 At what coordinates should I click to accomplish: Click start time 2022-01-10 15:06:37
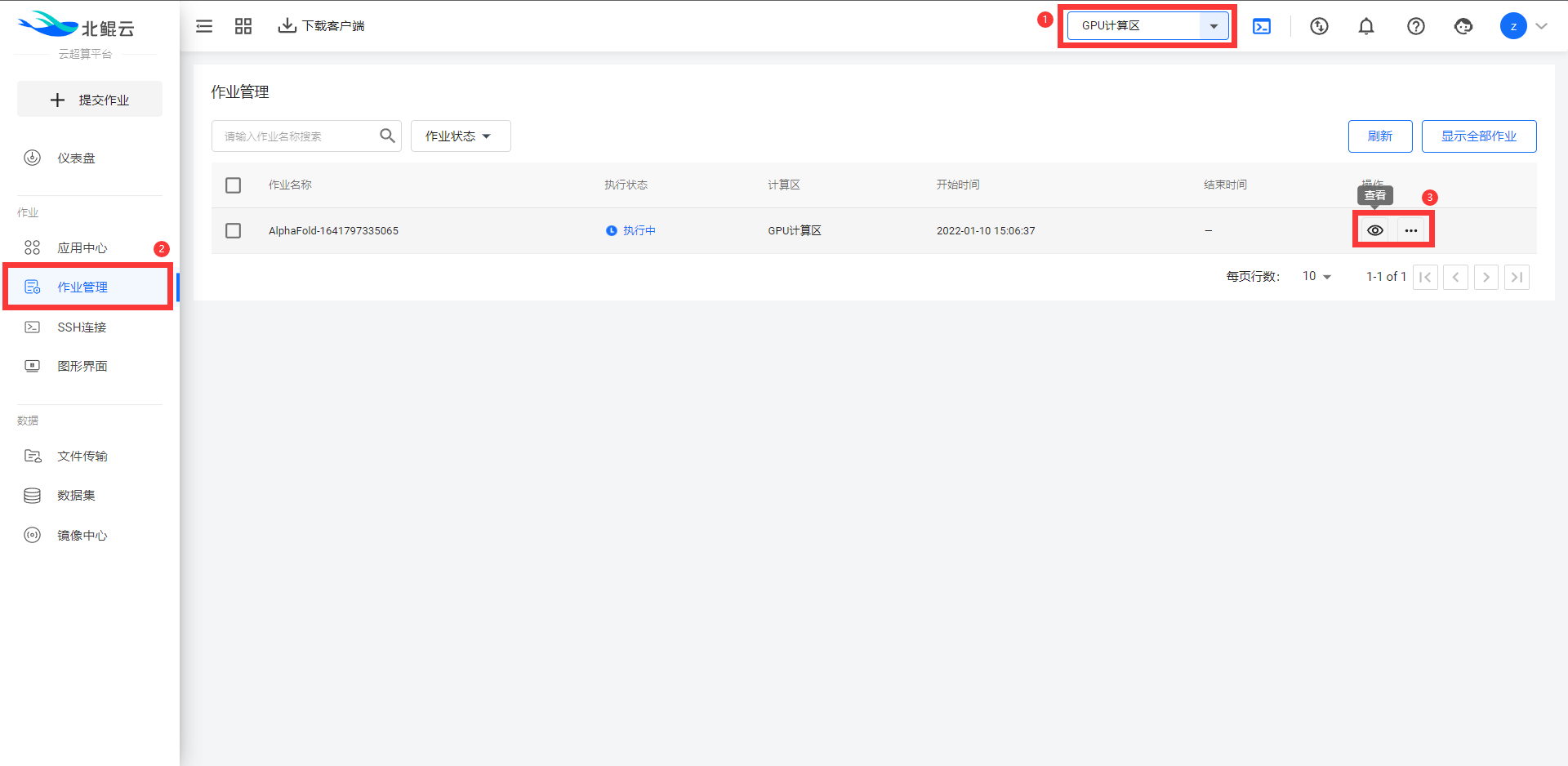pyautogui.click(x=986, y=231)
